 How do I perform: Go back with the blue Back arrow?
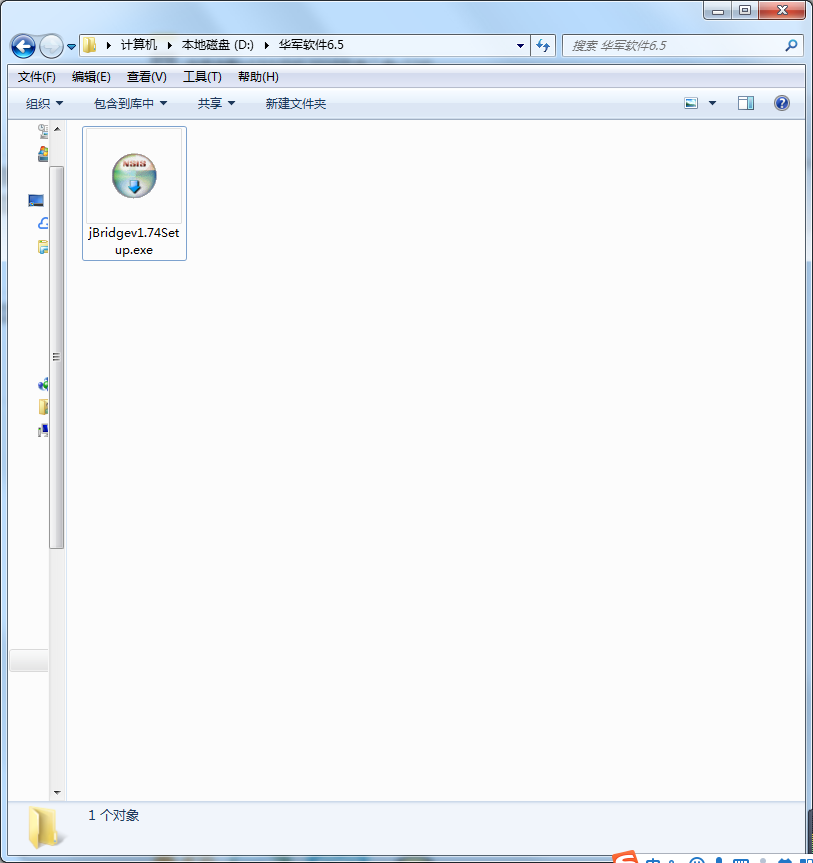tap(24, 46)
